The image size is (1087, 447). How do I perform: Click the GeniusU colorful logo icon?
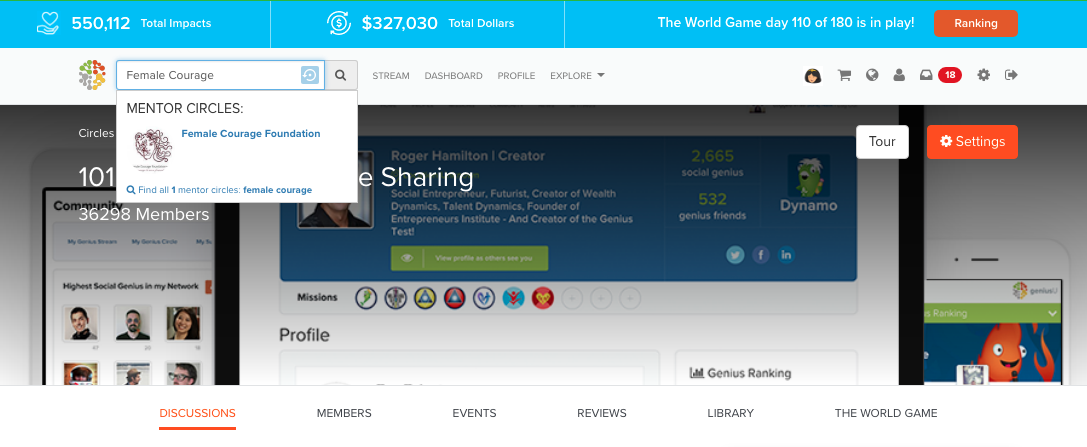coord(92,75)
